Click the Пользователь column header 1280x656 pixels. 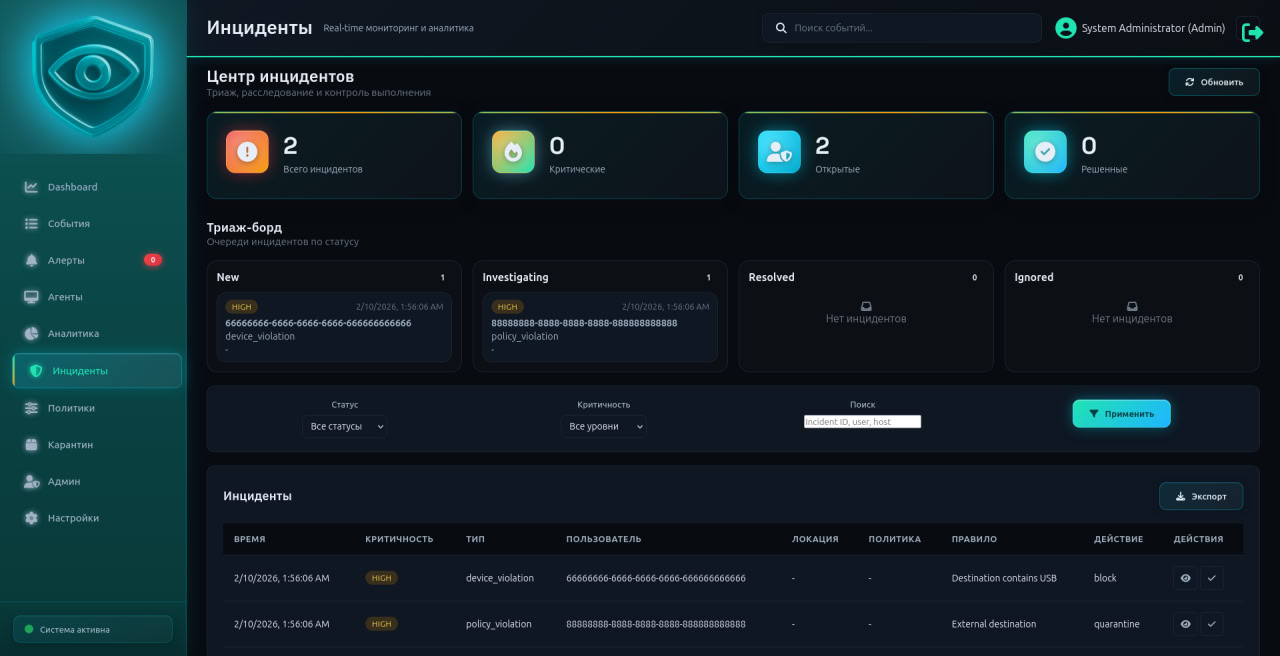tap(604, 539)
